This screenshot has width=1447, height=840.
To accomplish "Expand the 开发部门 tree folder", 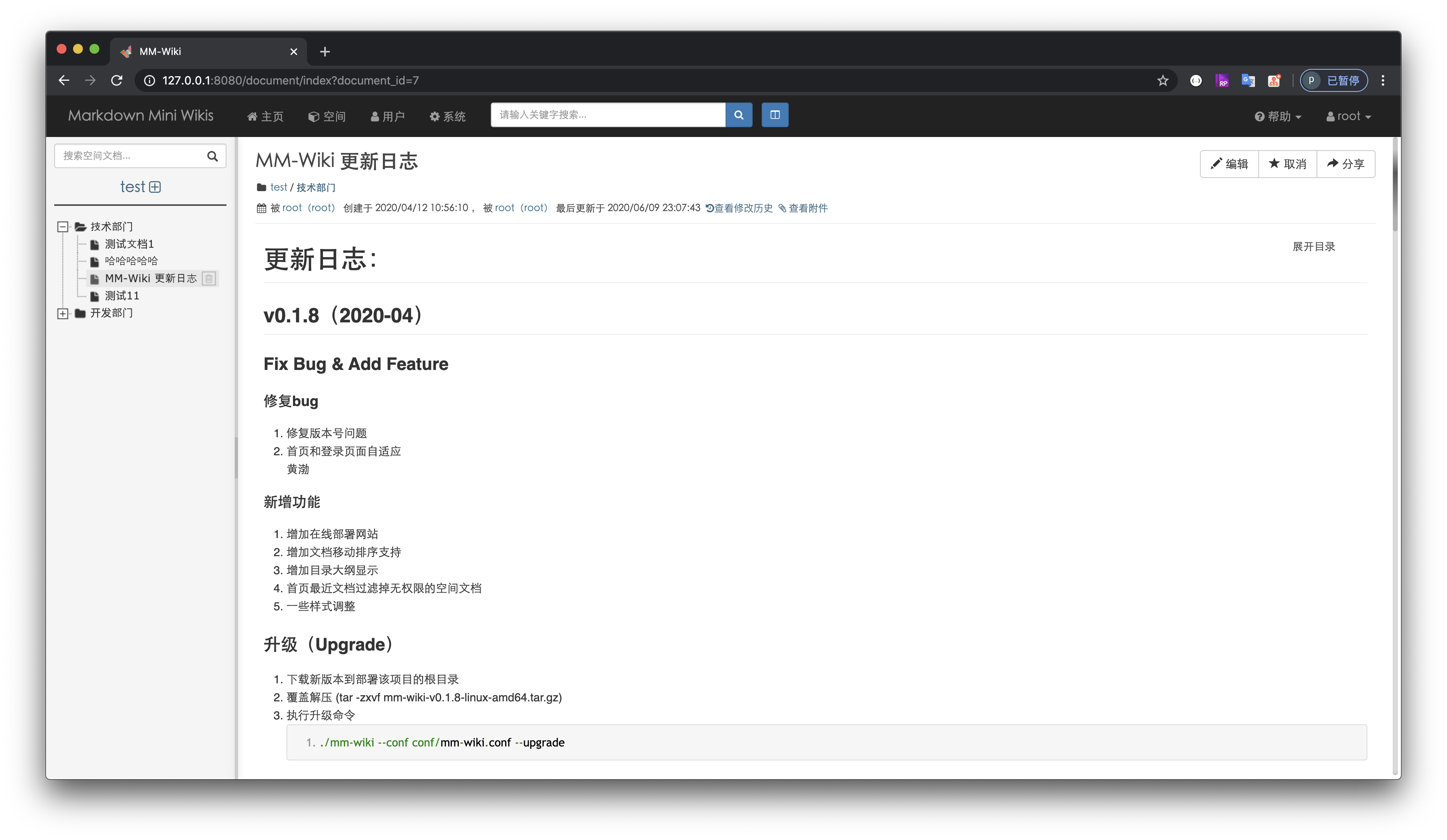I will pos(64,313).
